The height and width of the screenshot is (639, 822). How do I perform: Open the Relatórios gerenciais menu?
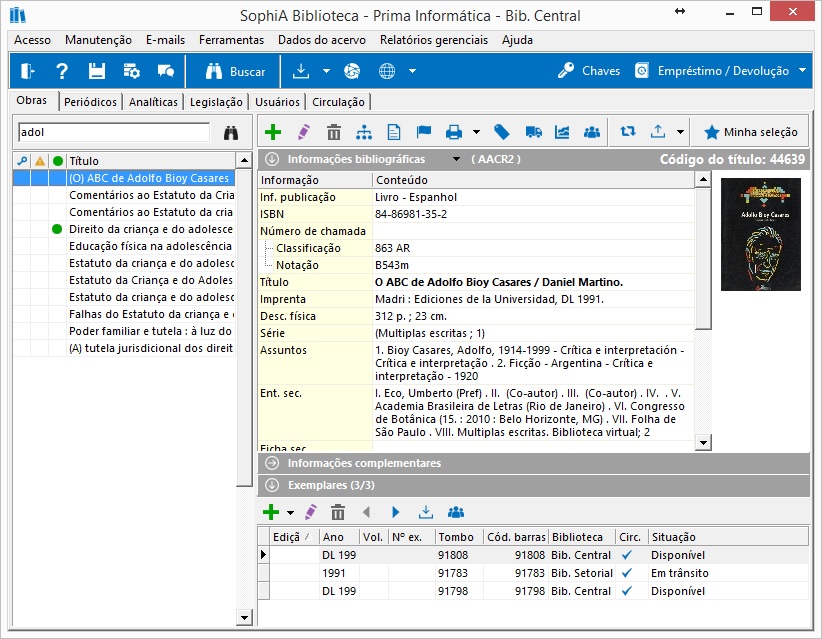pyautogui.click(x=434, y=40)
